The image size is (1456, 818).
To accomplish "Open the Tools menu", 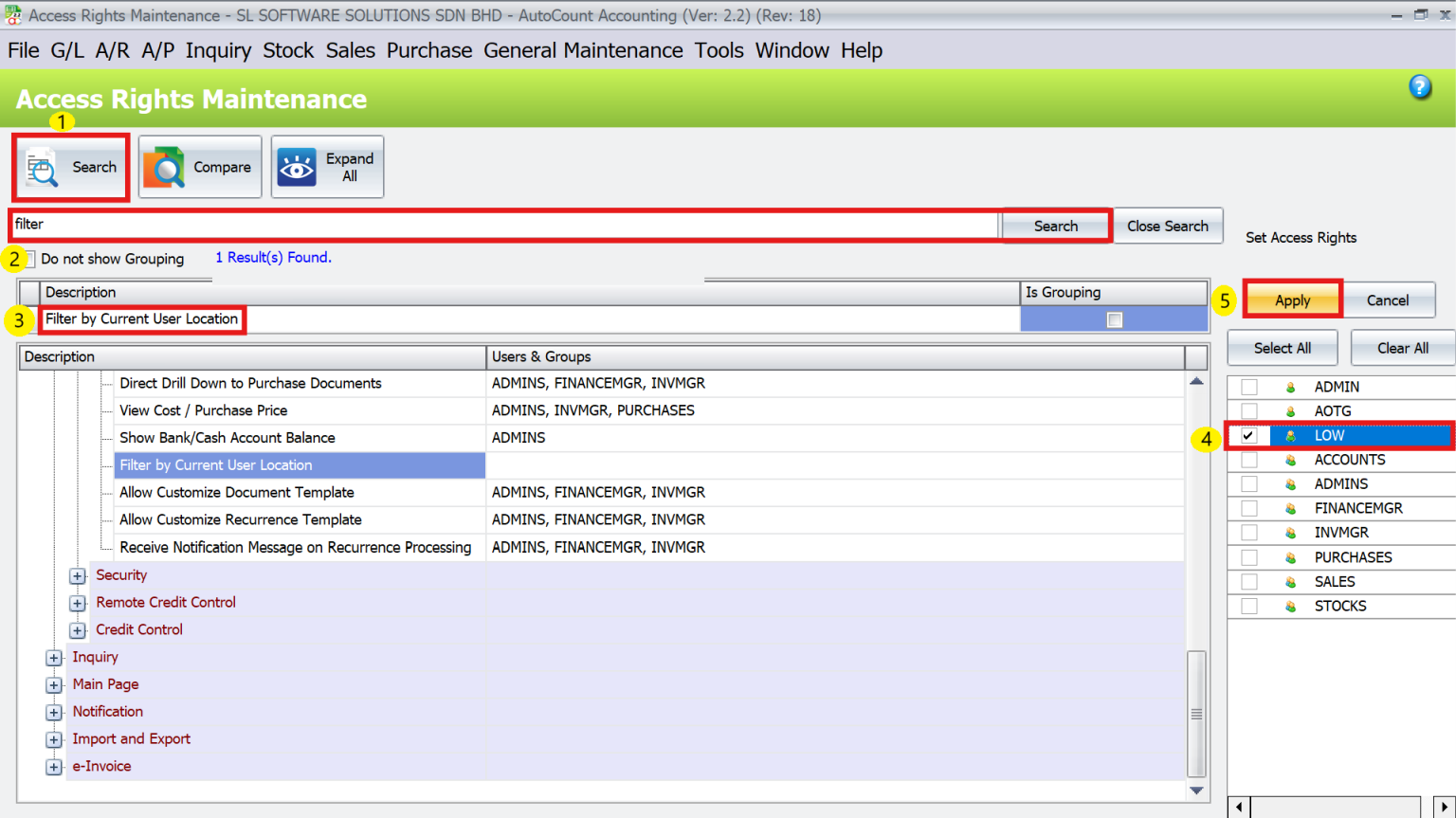I will click(719, 50).
